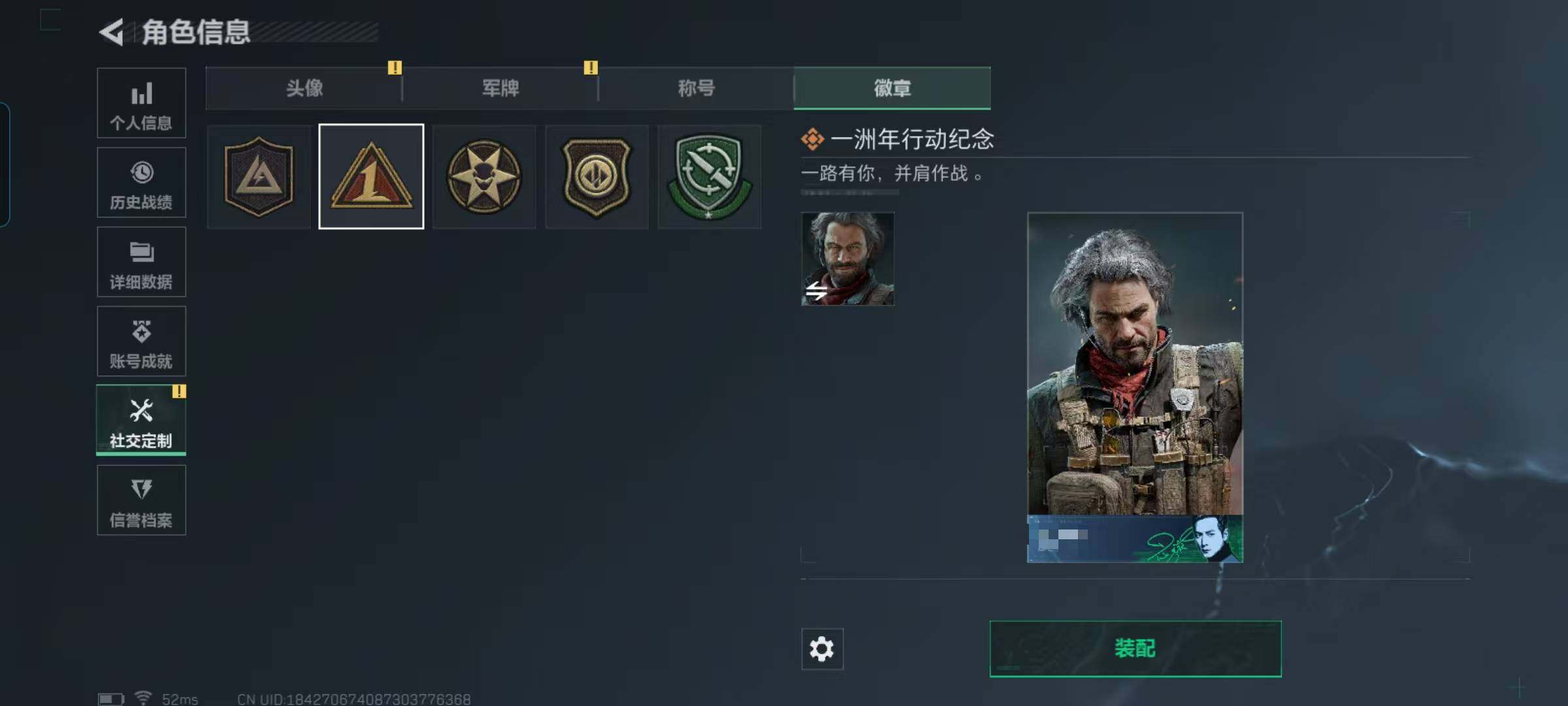Click the gear settings icon beside 装配
The height and width of the screenshot is (706, 1568).
[x=822, y=649]
